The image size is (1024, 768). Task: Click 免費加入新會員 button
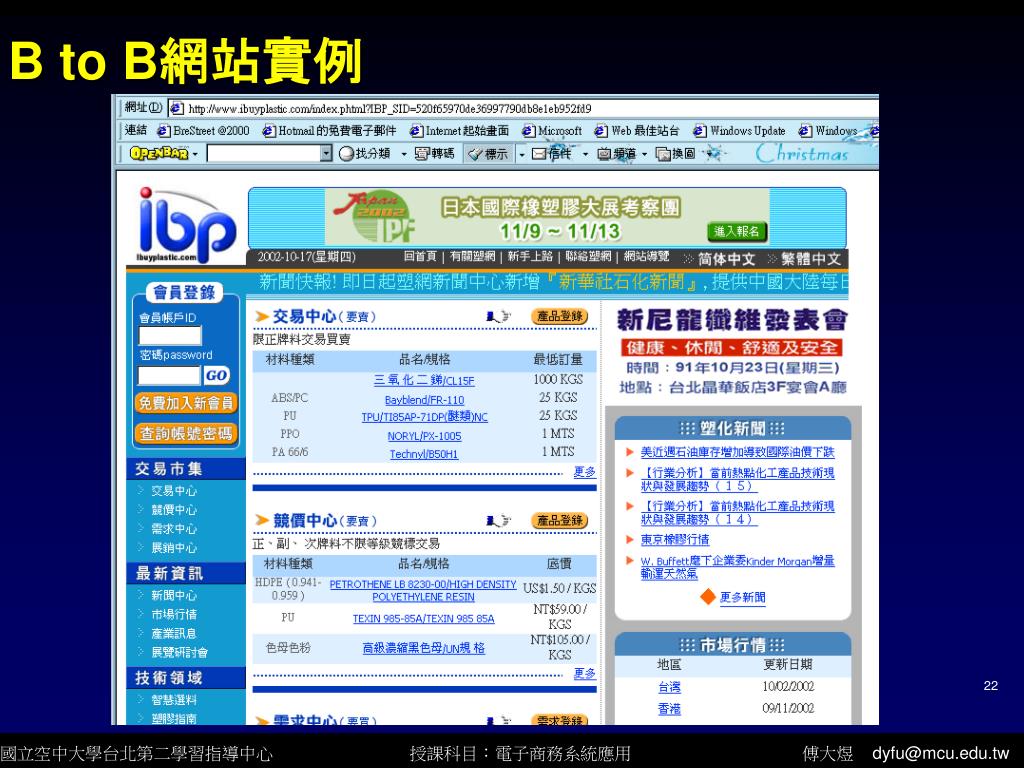tap(186, 403)
